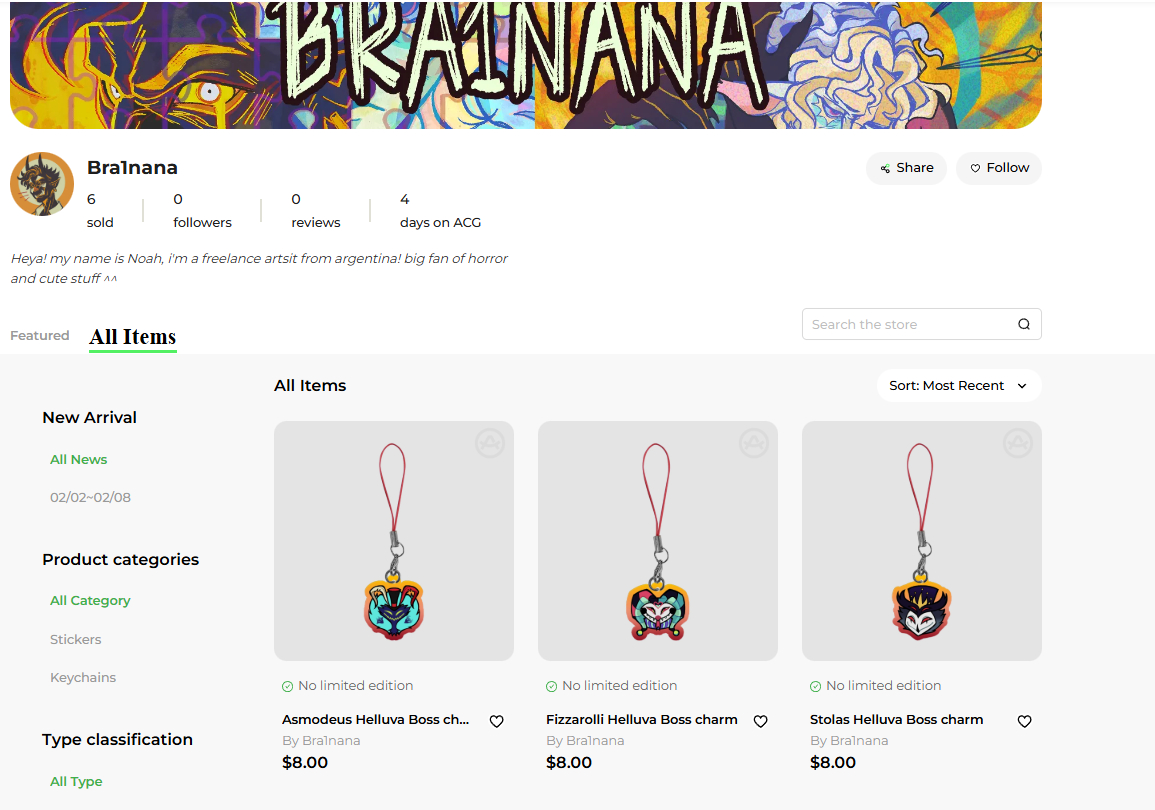Follow the Bra1nana store
Viewport: 1155px width, 810px height.
tap(998, 168)
